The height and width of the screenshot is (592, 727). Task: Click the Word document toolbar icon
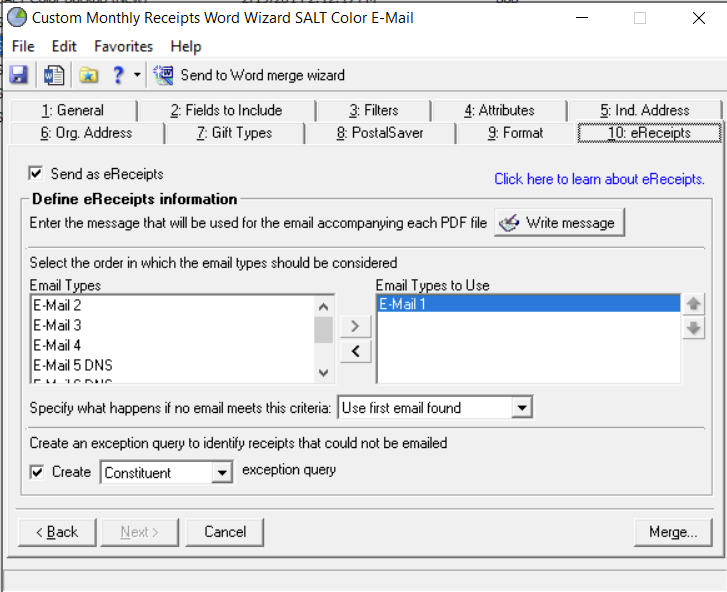tap(54, 75)
